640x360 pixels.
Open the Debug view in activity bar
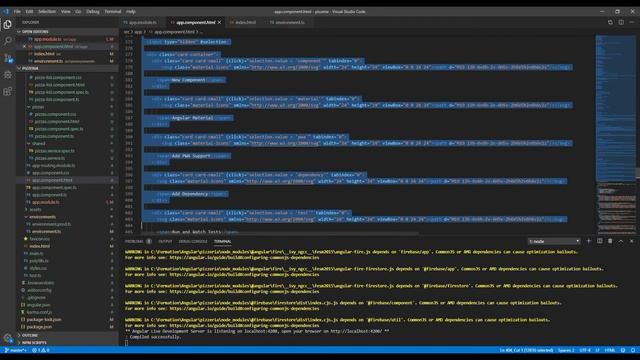[x=7, y=75]
